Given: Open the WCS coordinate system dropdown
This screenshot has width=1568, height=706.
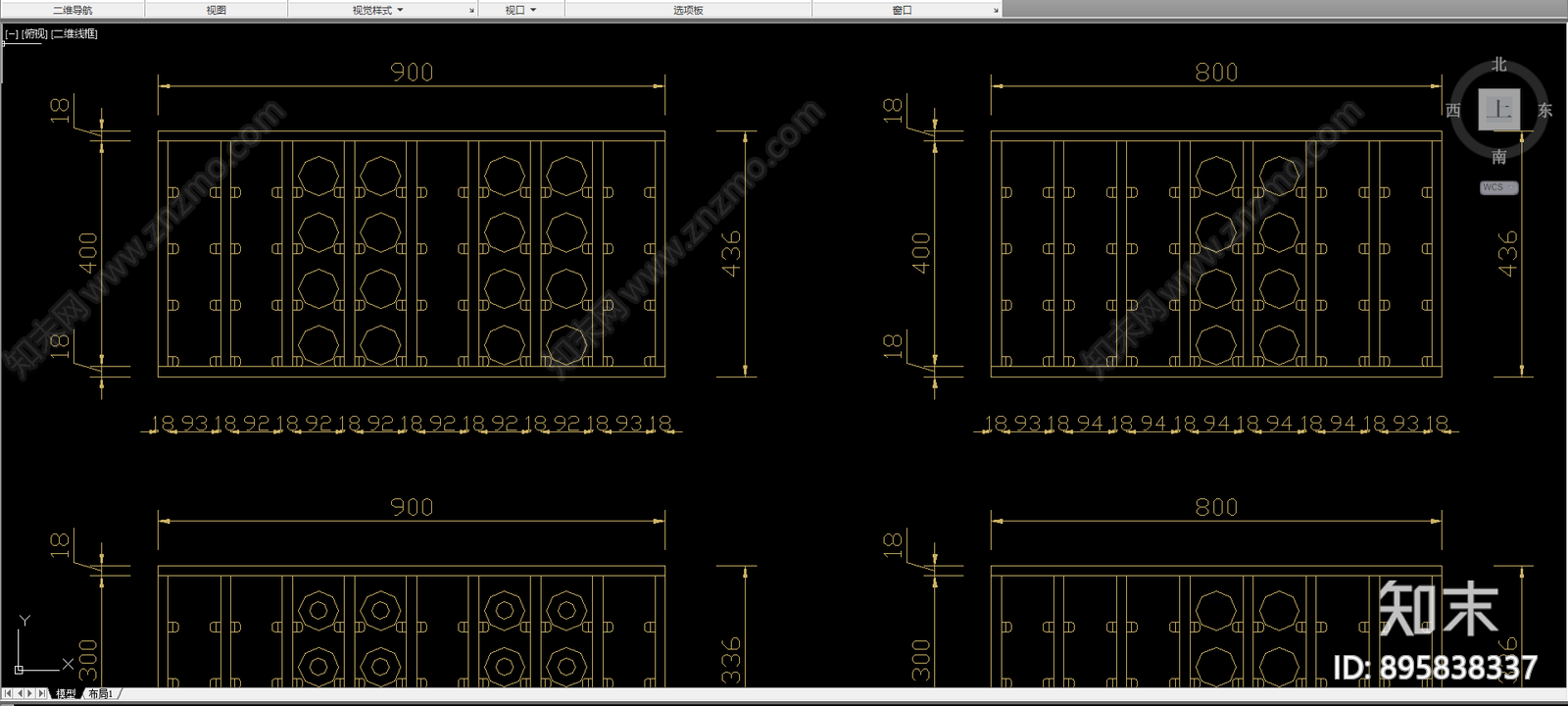Looking at the screenshot, I should [x=1499, y=187].
